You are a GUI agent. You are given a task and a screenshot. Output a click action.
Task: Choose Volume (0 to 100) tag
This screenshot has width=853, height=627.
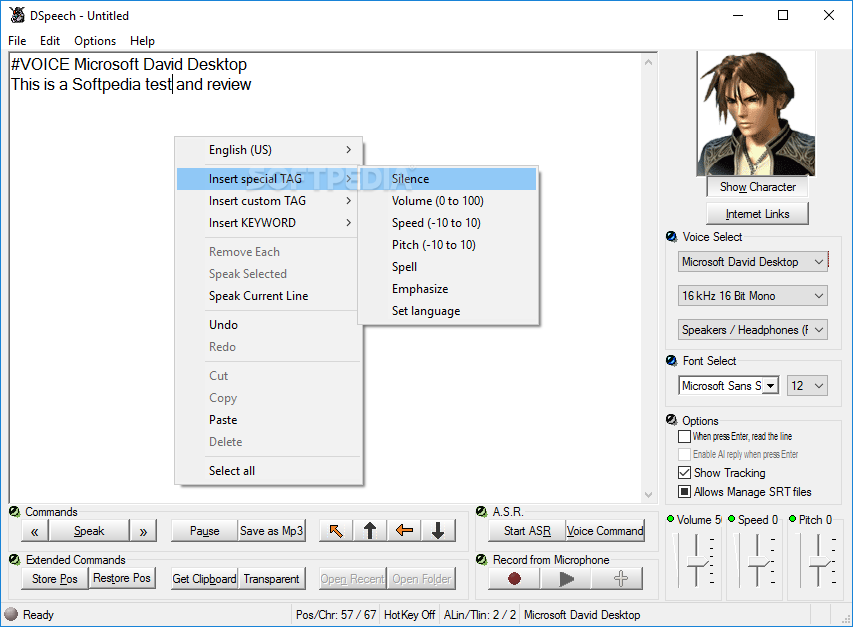(x=448, y=201)
